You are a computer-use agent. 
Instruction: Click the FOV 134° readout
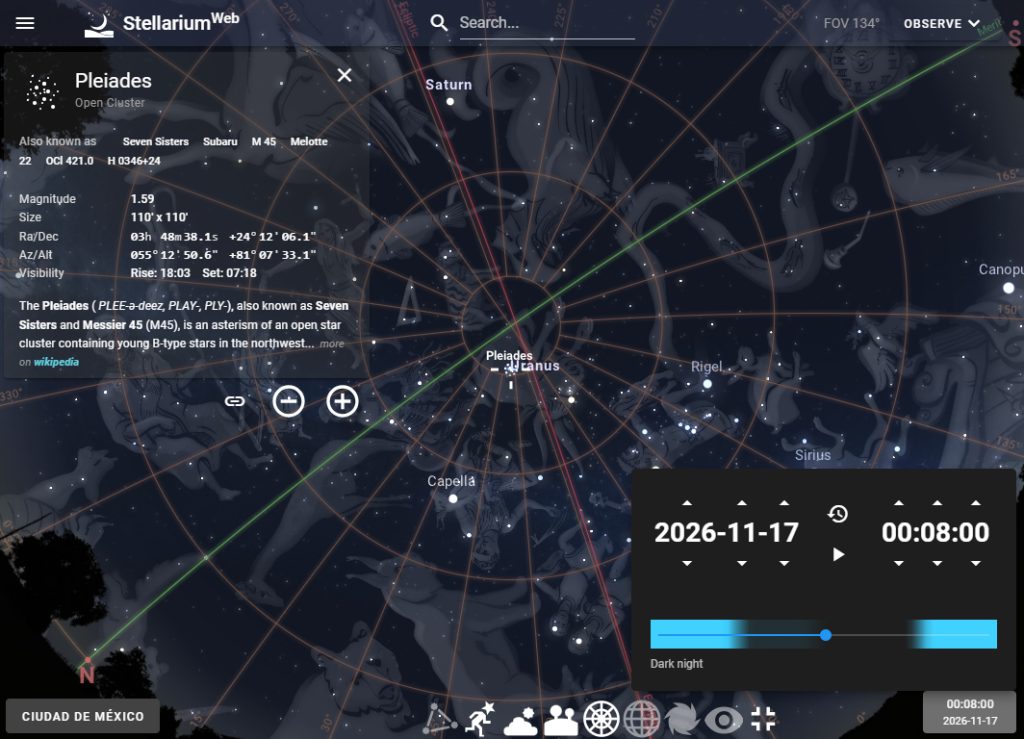852,24
